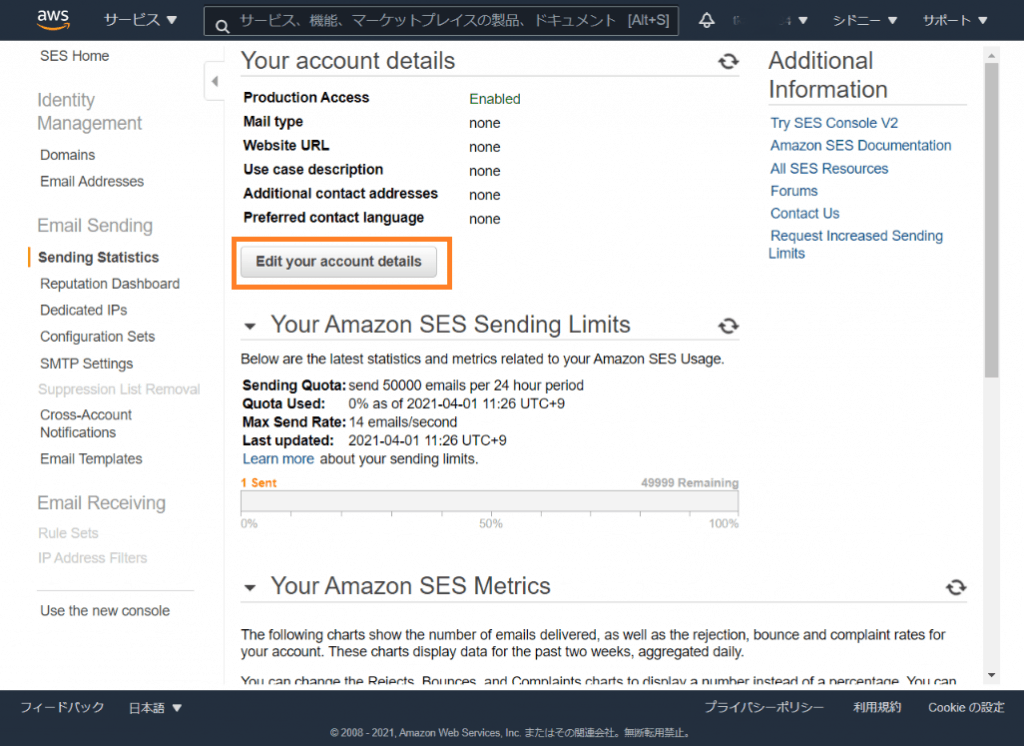Collapse Your Amazon SES Metrics section
This screenshot has height=746, width=1024.
(x=249, y=587)
